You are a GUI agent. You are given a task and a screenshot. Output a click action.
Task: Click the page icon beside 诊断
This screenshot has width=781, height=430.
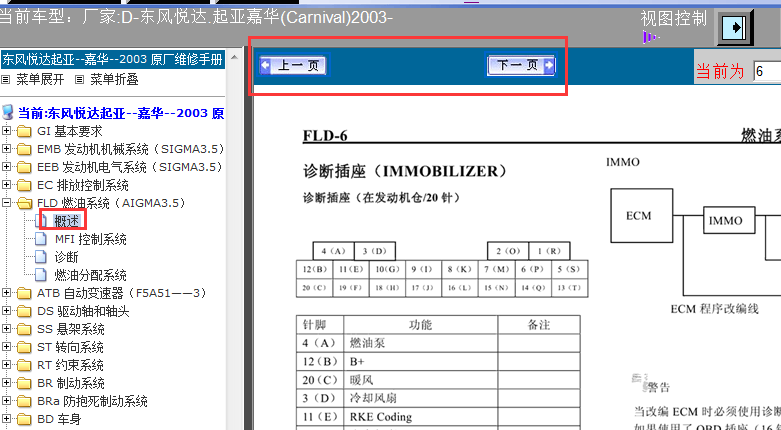point(41,257)
